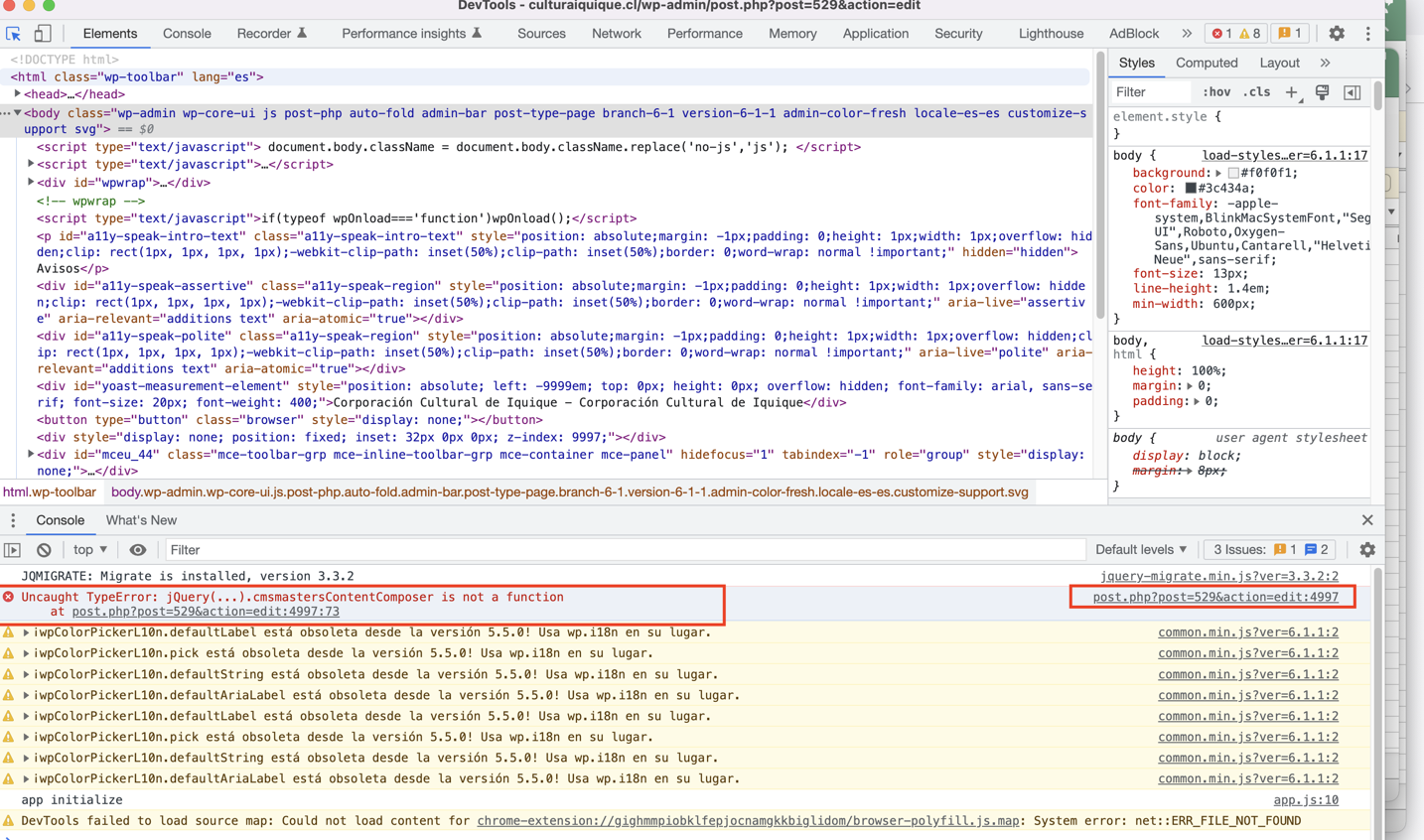Open app.js:10 source link
Screen dimensions: 1424x840
pos(1306,800)
